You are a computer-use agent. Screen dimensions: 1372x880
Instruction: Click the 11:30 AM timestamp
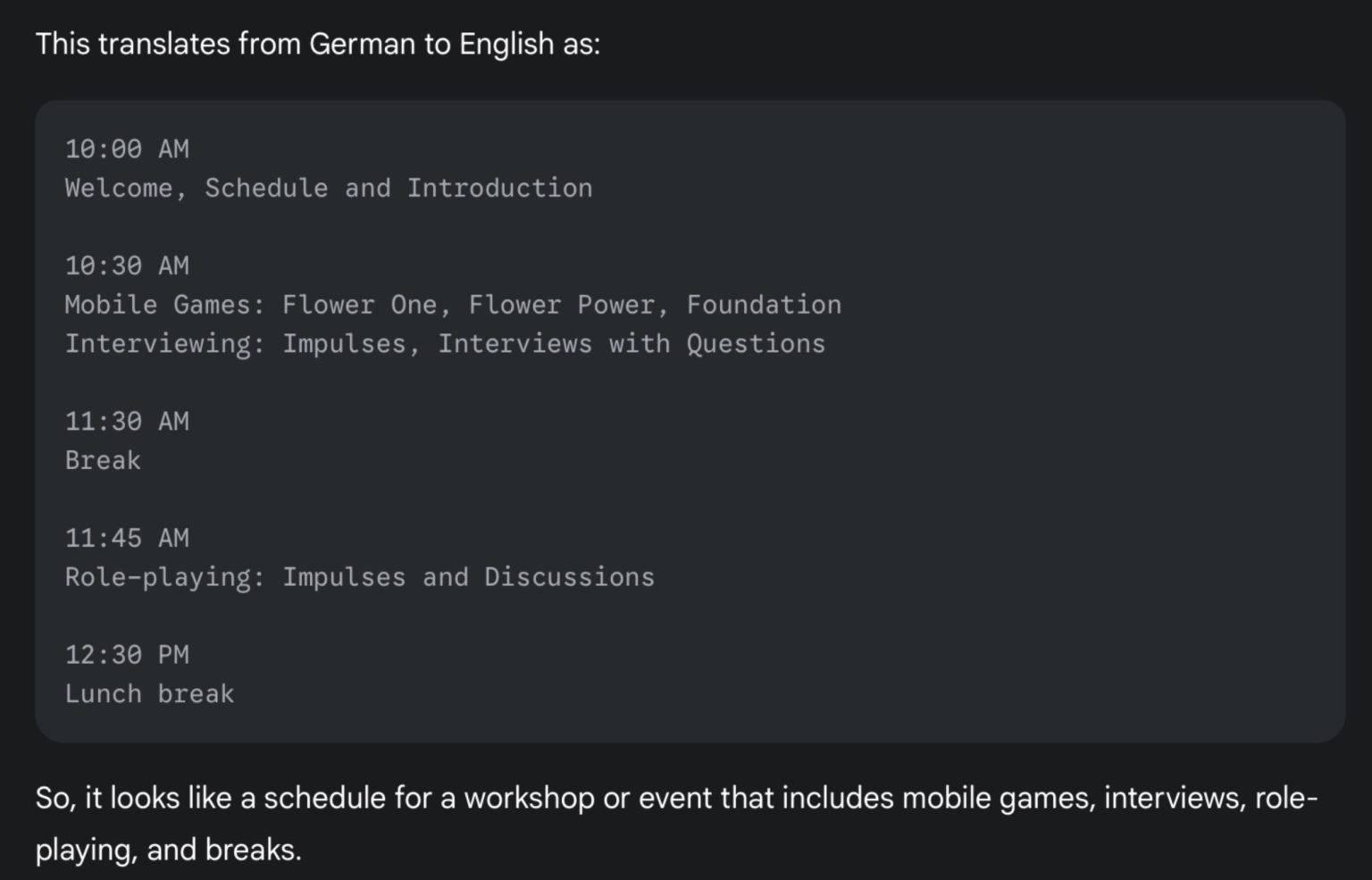[x=127, y=422]
